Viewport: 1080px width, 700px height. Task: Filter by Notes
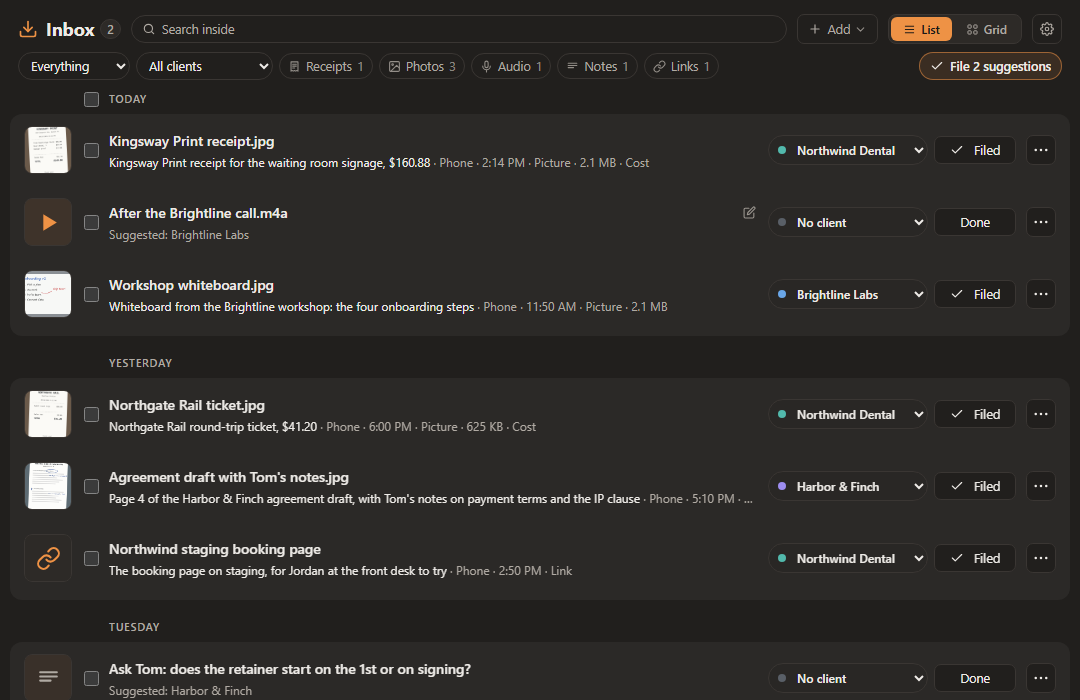[597, 66]
